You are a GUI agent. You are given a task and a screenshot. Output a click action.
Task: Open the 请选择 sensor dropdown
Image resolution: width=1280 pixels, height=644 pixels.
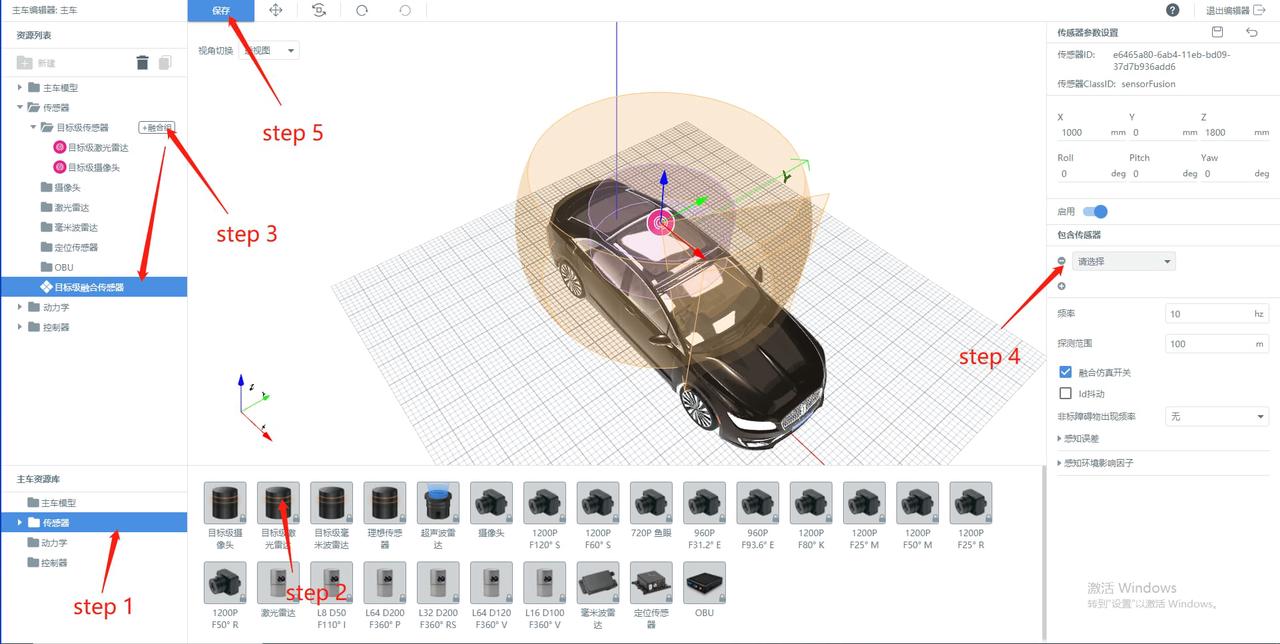[x=1123, y=261]
